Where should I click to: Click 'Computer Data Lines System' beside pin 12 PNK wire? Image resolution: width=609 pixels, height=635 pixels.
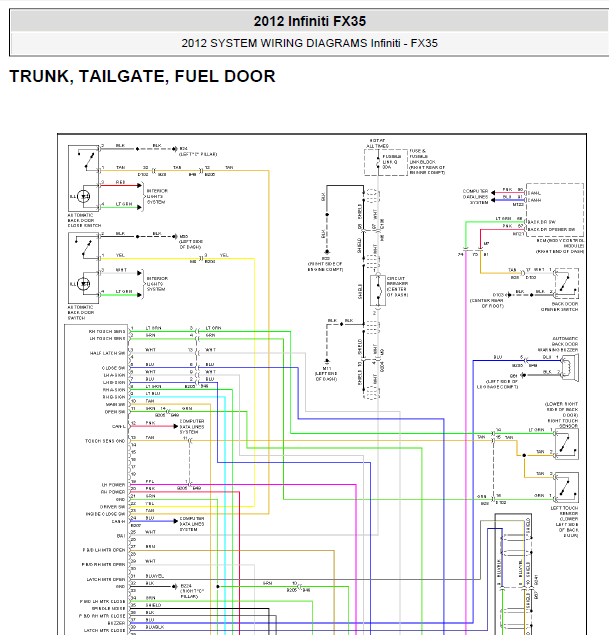click(192, 426)
